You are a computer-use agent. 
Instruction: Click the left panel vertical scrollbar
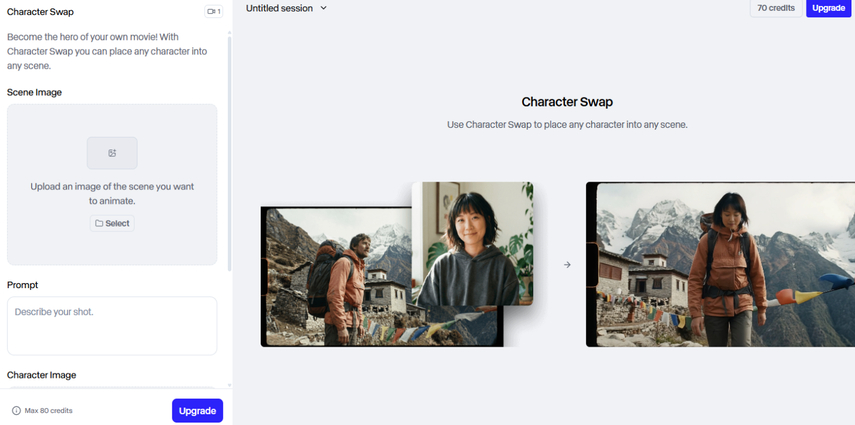[230, 153]
